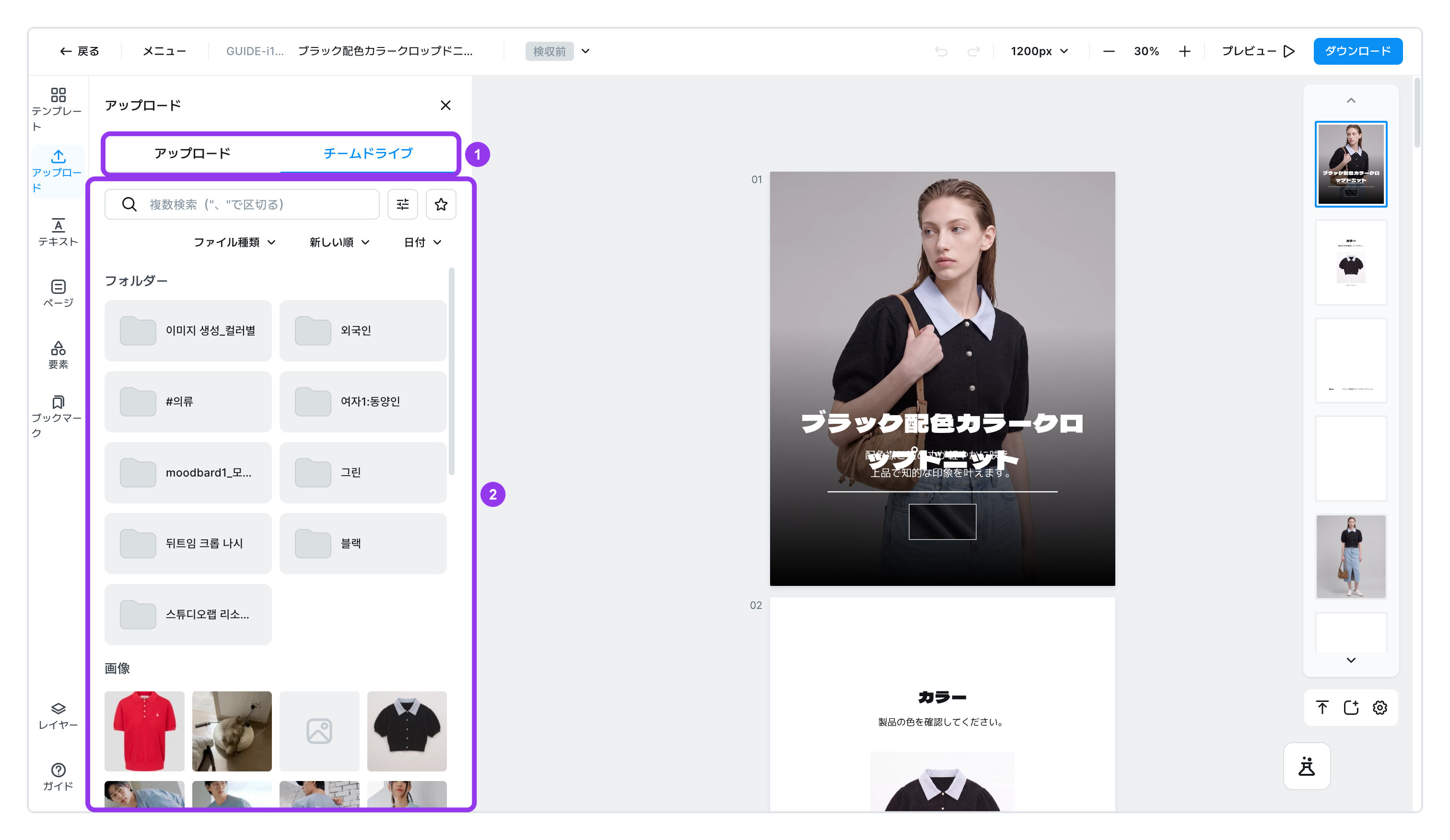Viewport: 1450px width, 840px height.
Task: Click the add page icon
Action: click(x=1351, y=708)
